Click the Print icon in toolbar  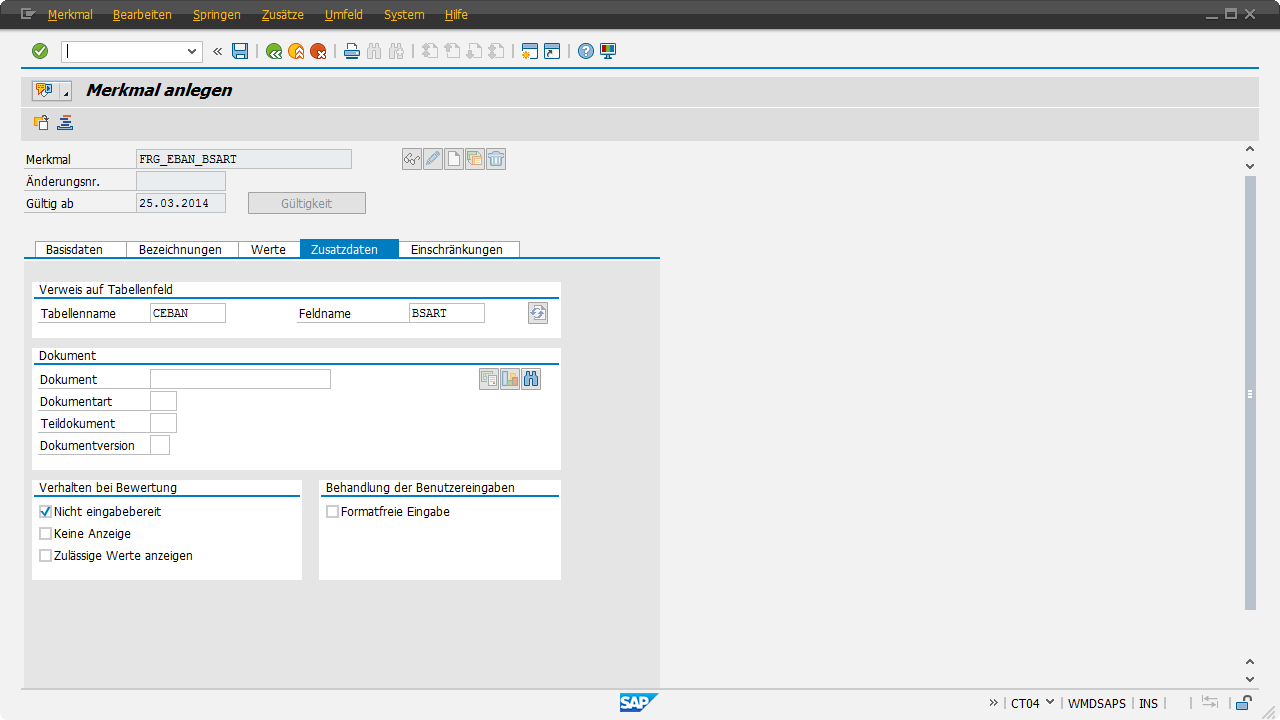[352, 51]
